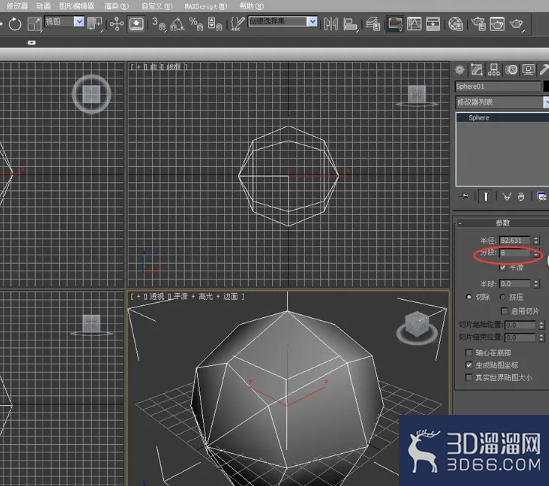Click the Use Pivot Point Center icon
The height and width of the screenshot is (486, 549).
pos(94,24)
